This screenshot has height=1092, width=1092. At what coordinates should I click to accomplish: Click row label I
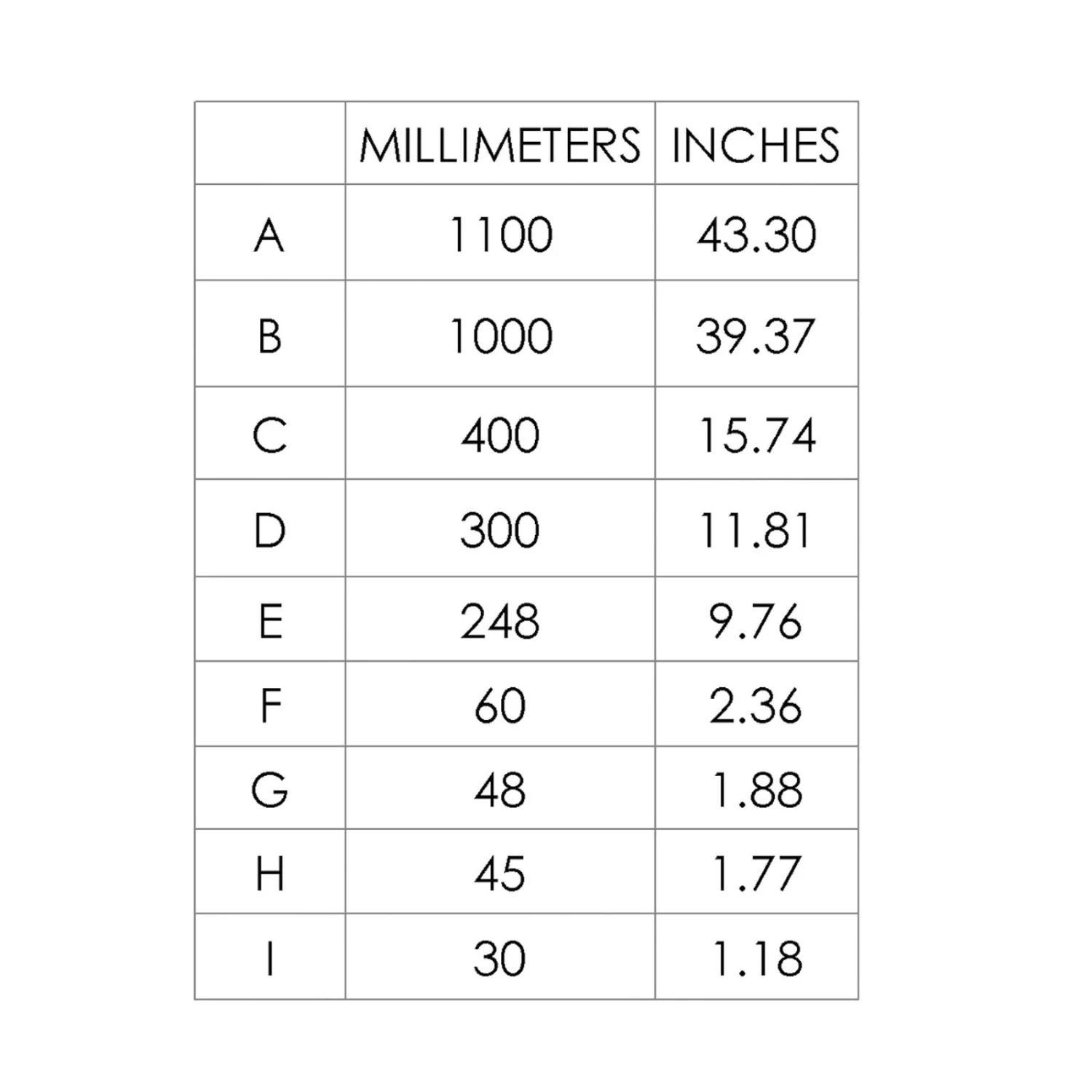point(269,958)
